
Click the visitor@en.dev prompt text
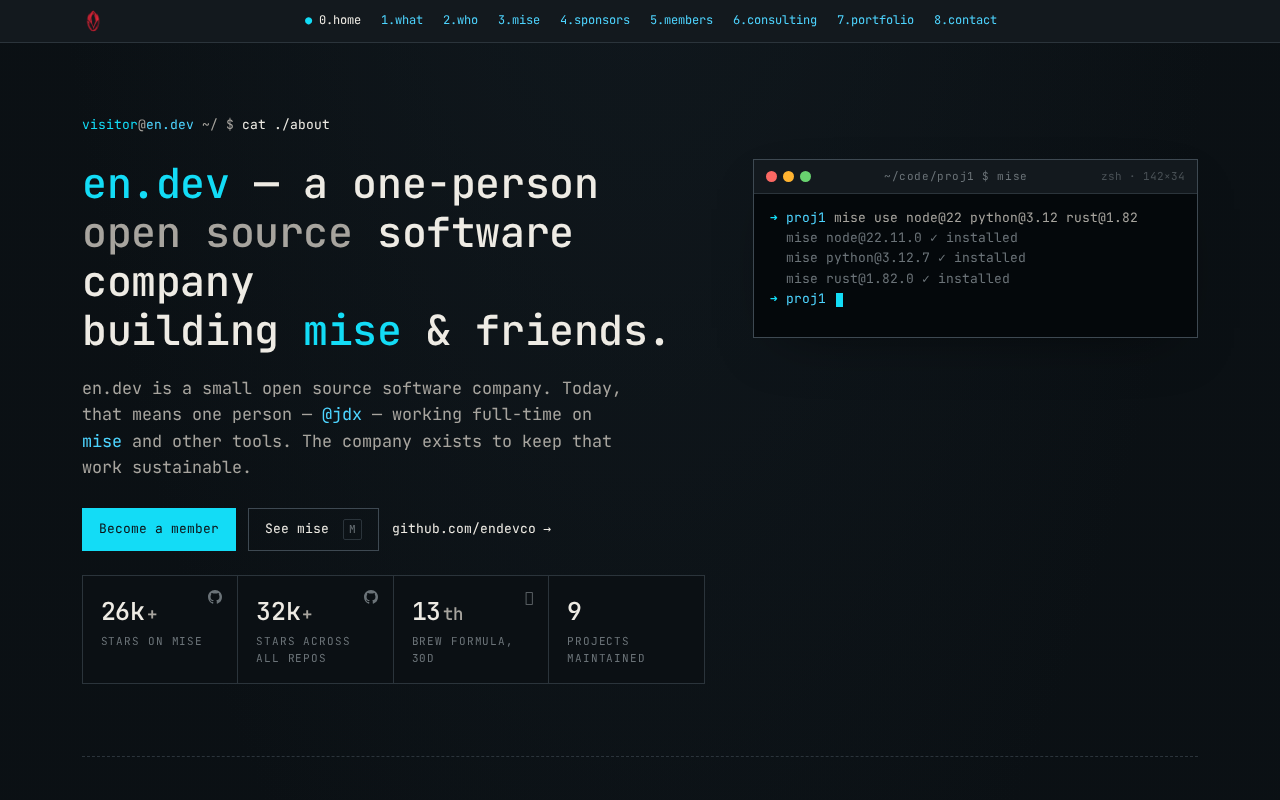pyautogui.click(x=138, y=125)
